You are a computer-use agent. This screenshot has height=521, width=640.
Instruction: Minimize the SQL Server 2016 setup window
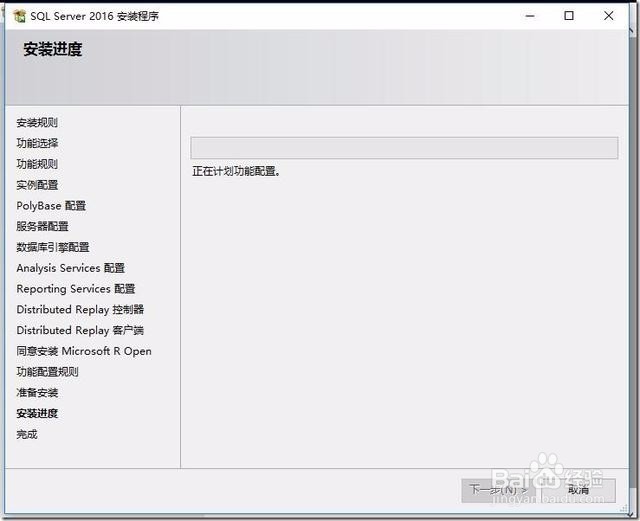pyautogui.click(x=530, y=16)
